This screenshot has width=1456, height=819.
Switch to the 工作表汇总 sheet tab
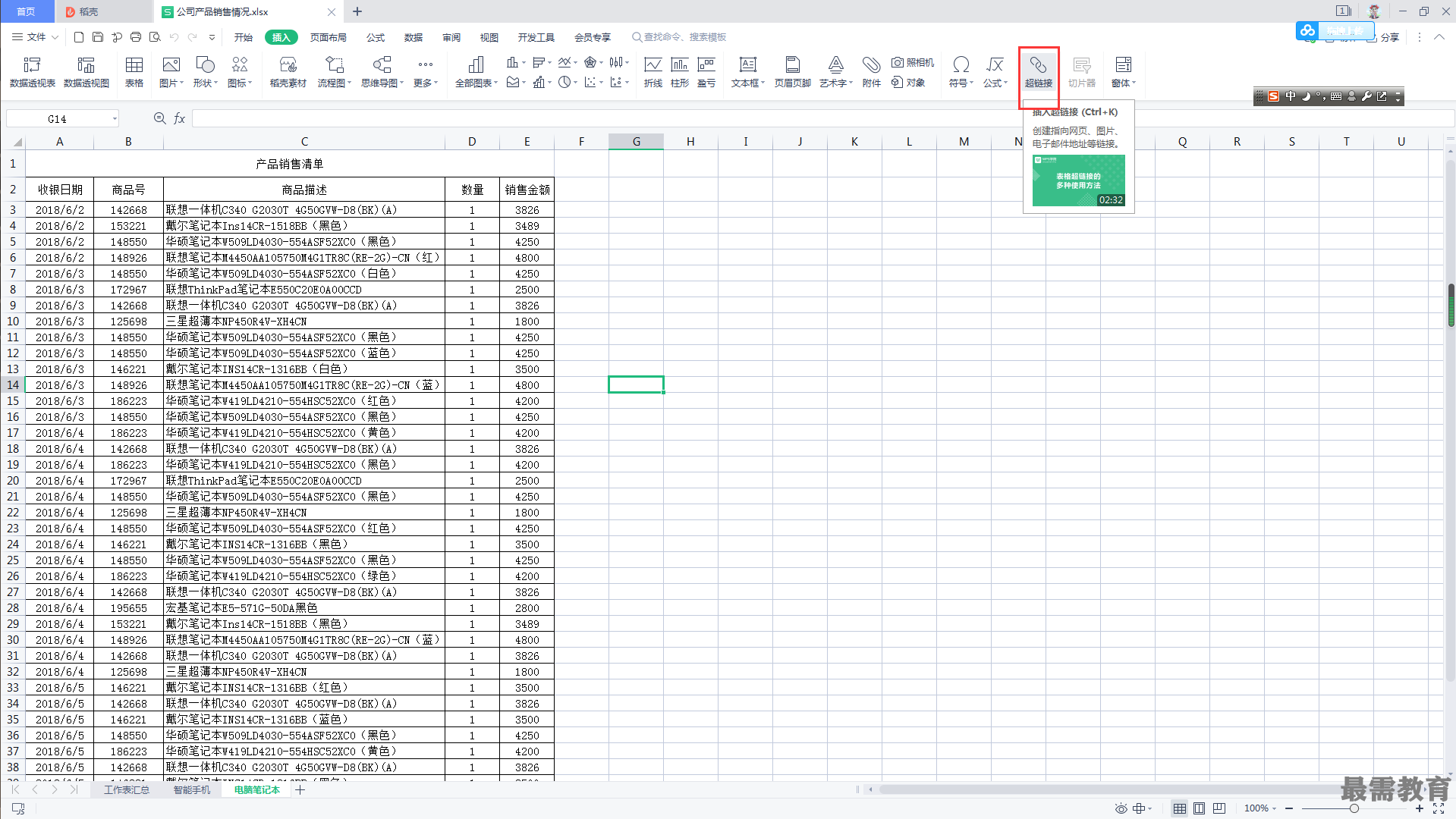[127, 790]
